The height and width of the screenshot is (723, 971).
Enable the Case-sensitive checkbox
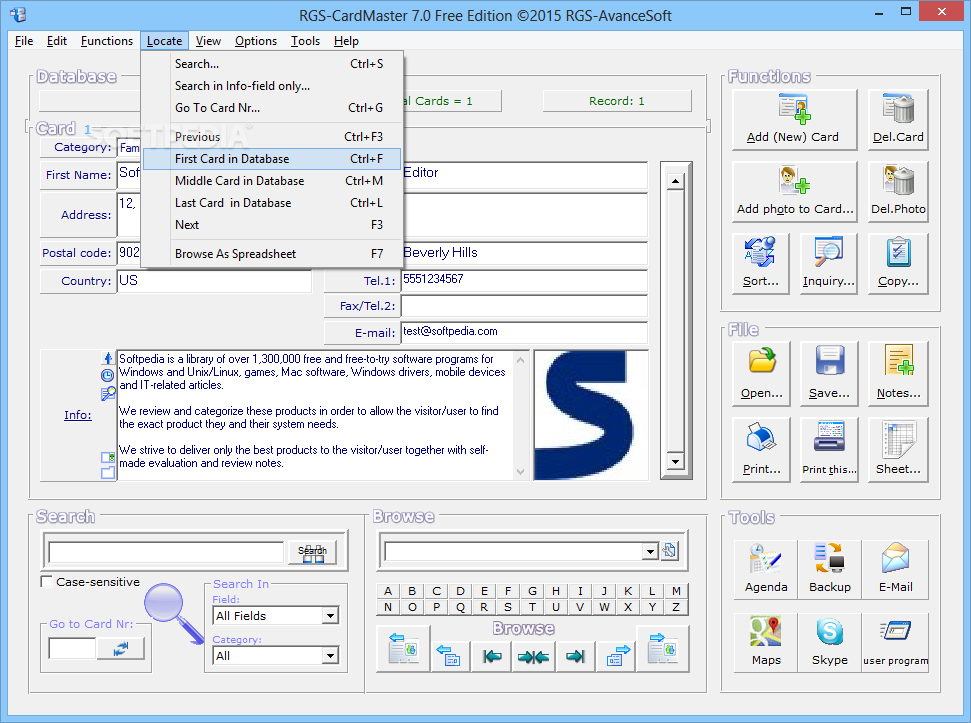(x=46, y=582)
